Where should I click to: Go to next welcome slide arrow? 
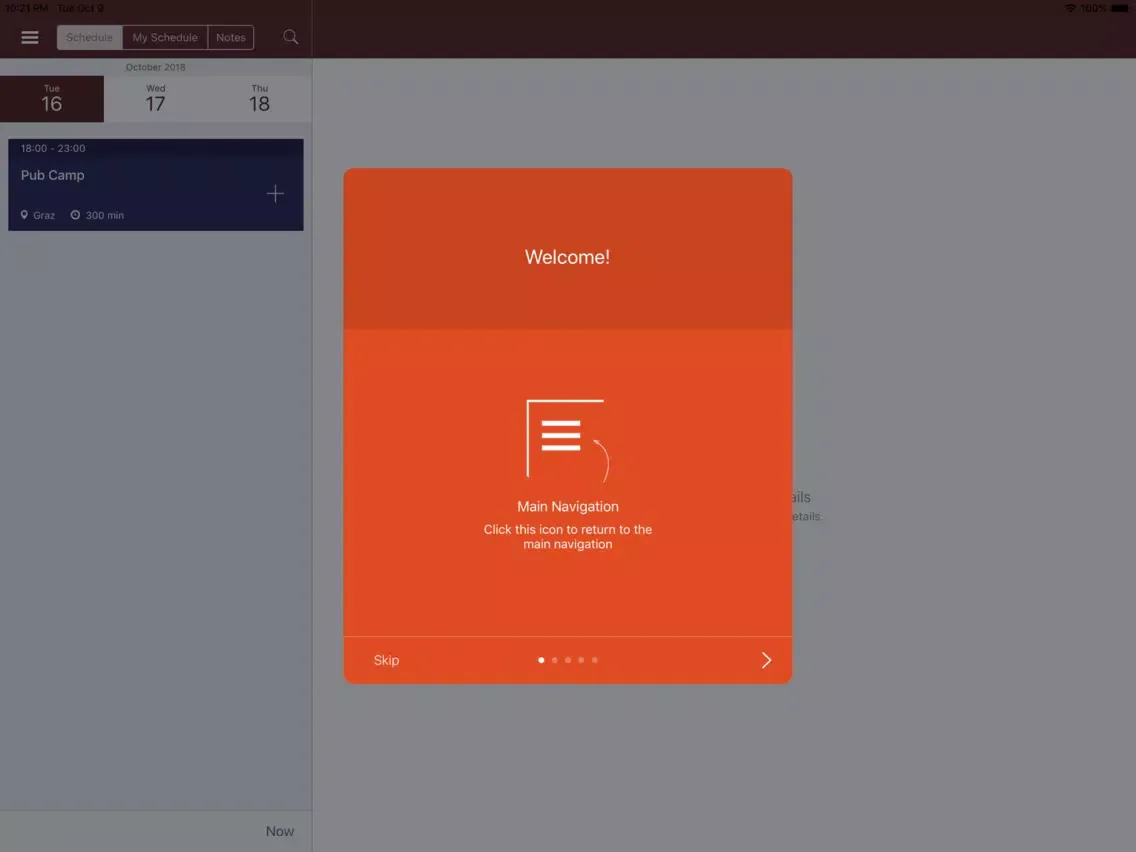[766, 660]
